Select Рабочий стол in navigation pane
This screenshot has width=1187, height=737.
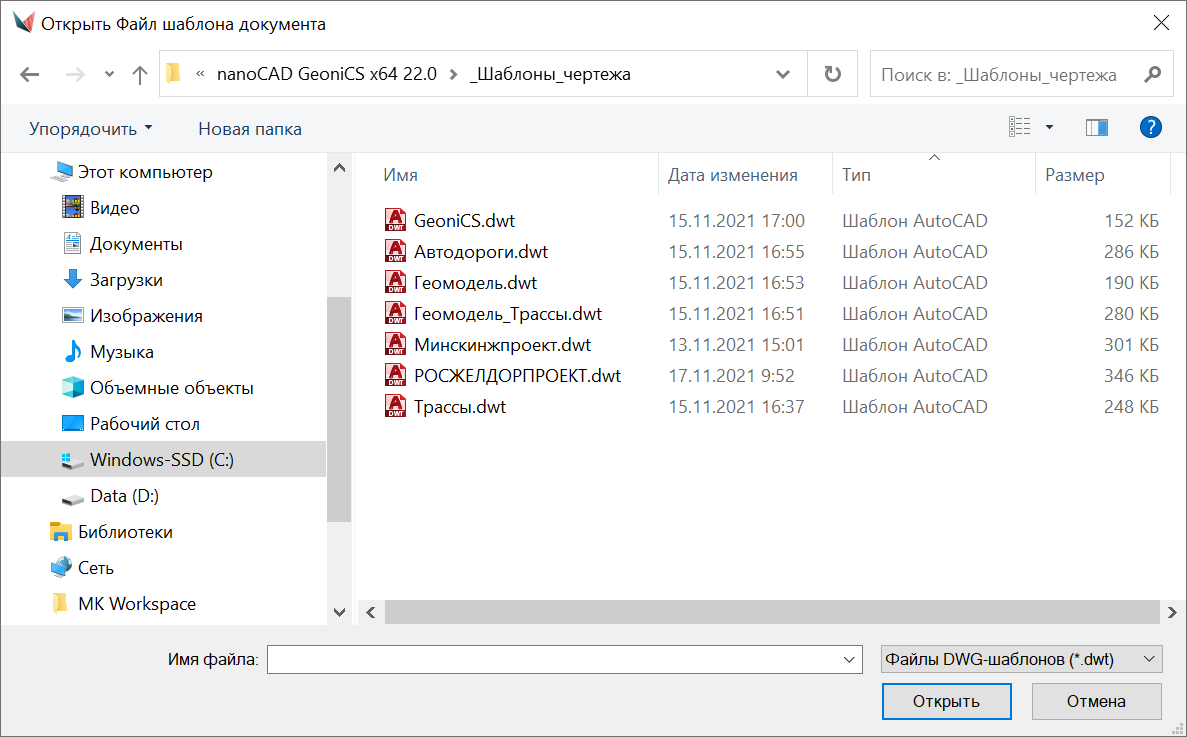pos(144,424)
